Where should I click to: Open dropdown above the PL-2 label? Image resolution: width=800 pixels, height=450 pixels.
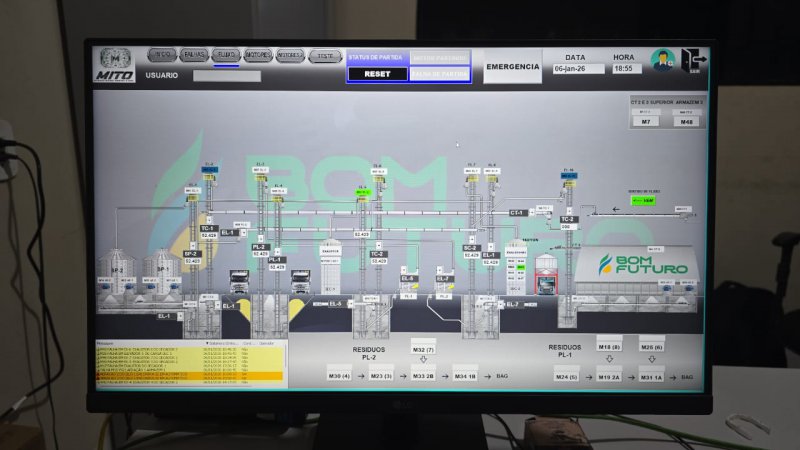[261, 238]
